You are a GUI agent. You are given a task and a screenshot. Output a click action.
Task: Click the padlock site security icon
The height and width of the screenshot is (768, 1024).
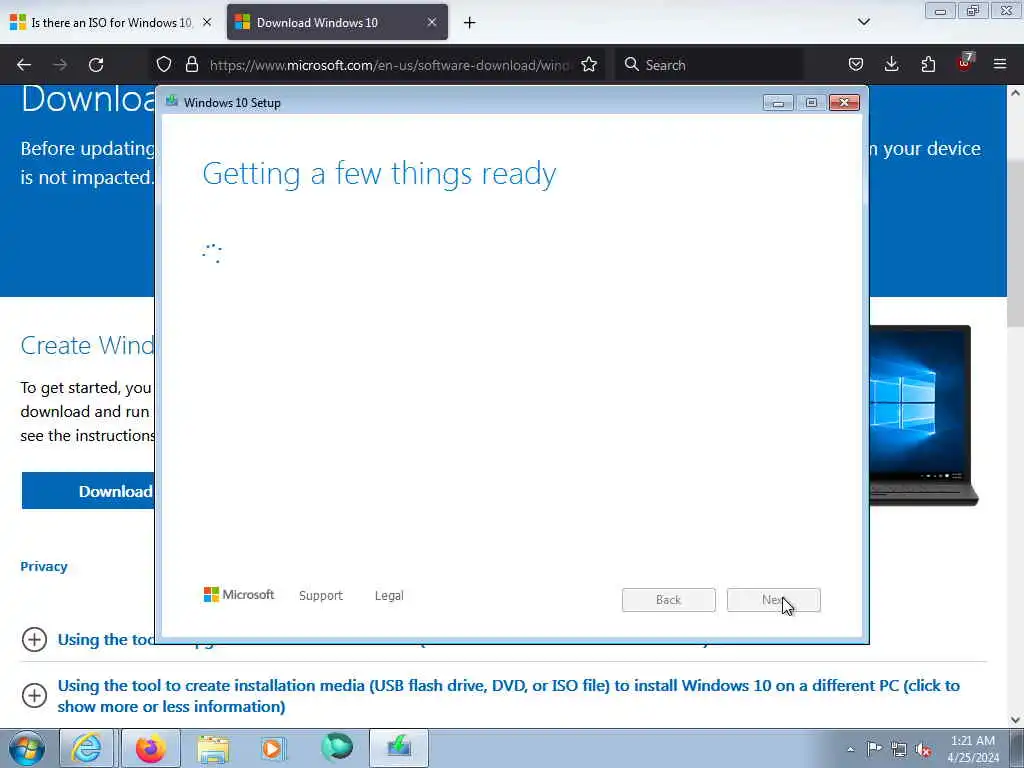(x=191, y=64)
